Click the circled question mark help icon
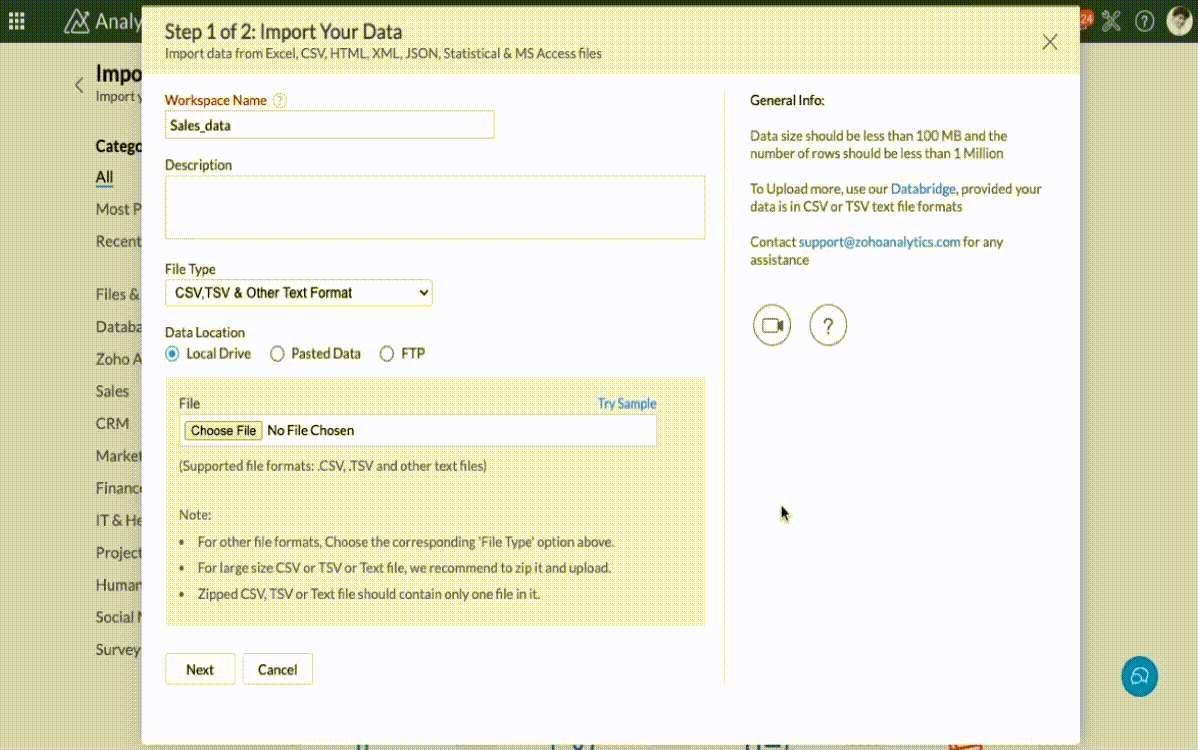This screenshot has height=750, width=1198. pyautogui.click(x=828, y=326)
